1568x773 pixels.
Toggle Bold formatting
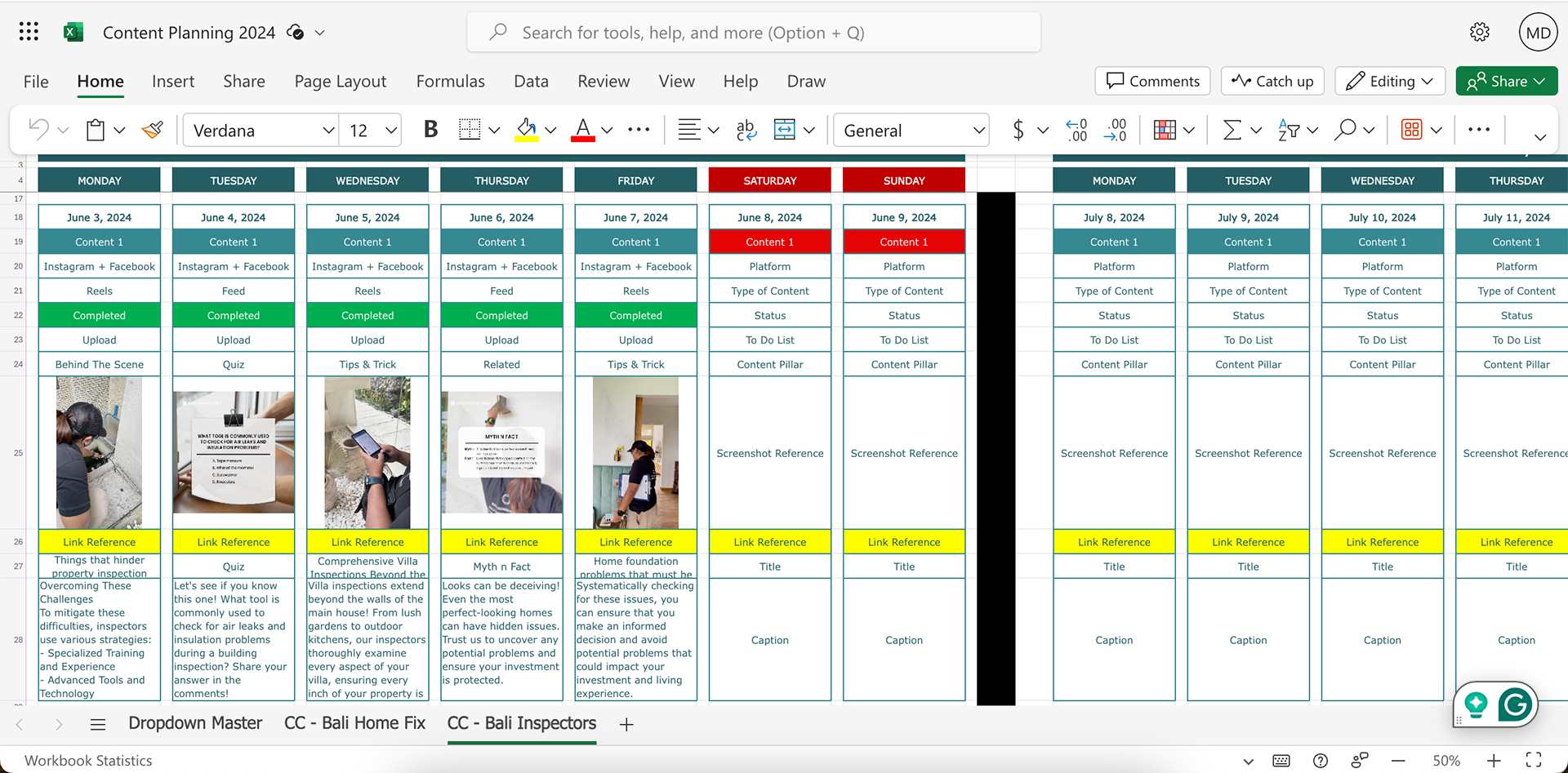coord(430,130)
